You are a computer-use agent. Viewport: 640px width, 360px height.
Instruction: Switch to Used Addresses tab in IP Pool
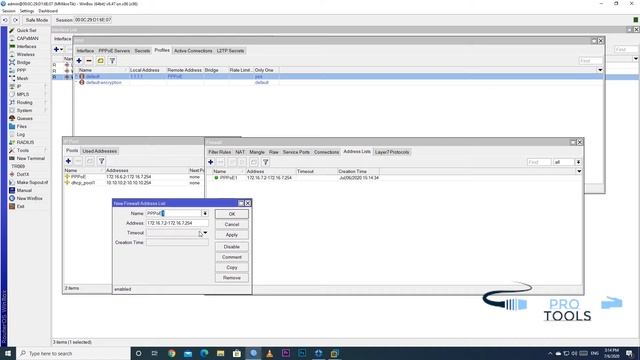tap(100, 151)
